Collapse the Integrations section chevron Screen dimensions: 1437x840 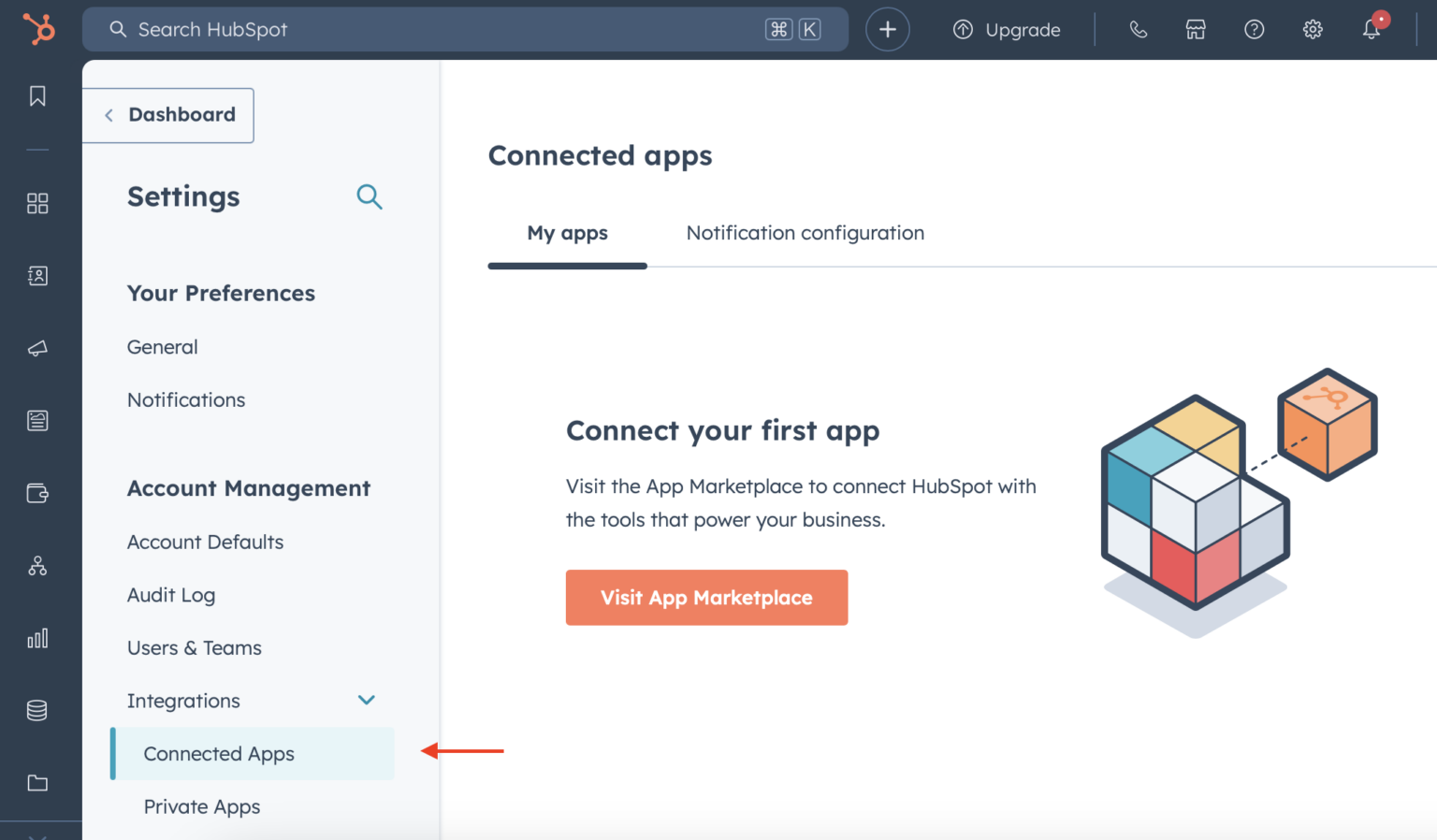367,700
